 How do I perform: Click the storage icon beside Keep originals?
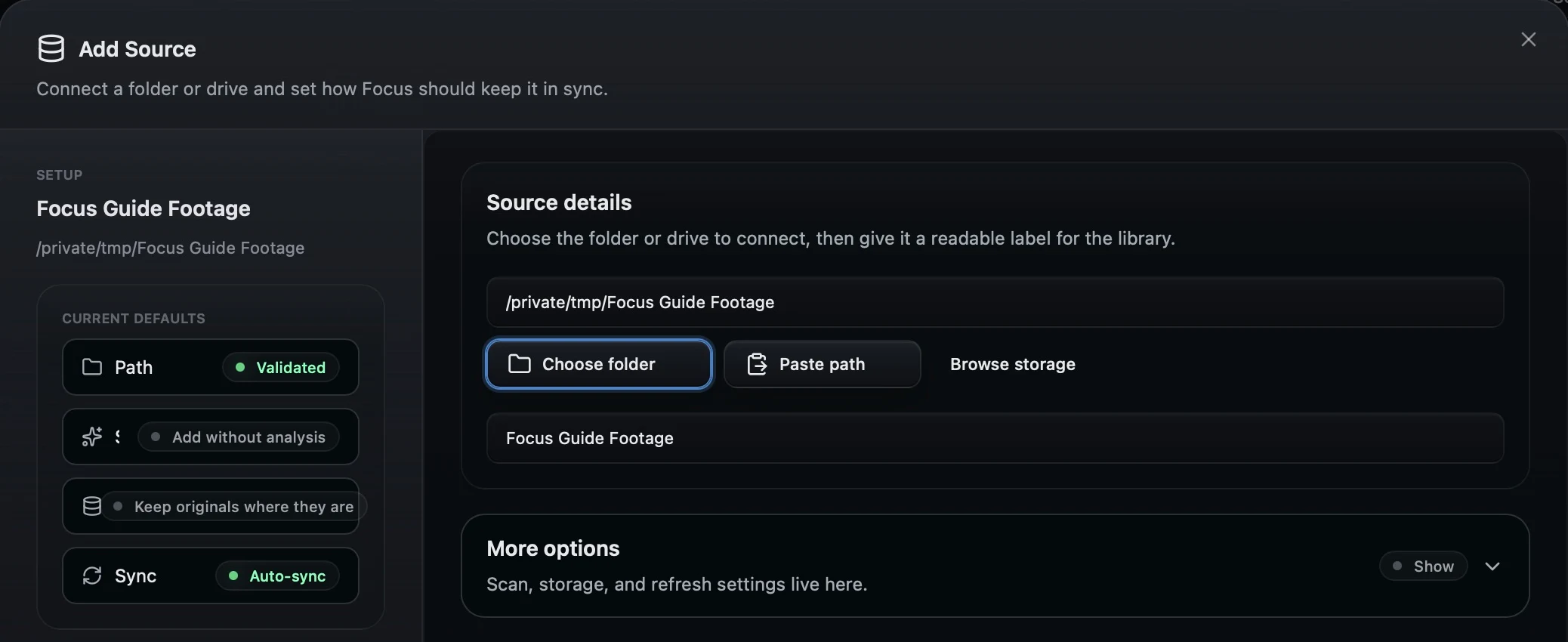[92, 506]
